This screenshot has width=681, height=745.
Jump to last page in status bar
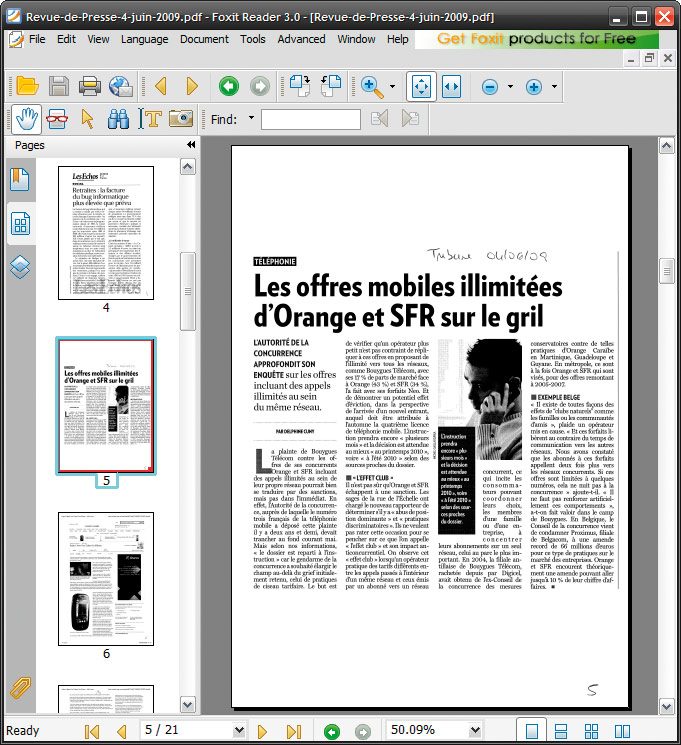point(294,731)
